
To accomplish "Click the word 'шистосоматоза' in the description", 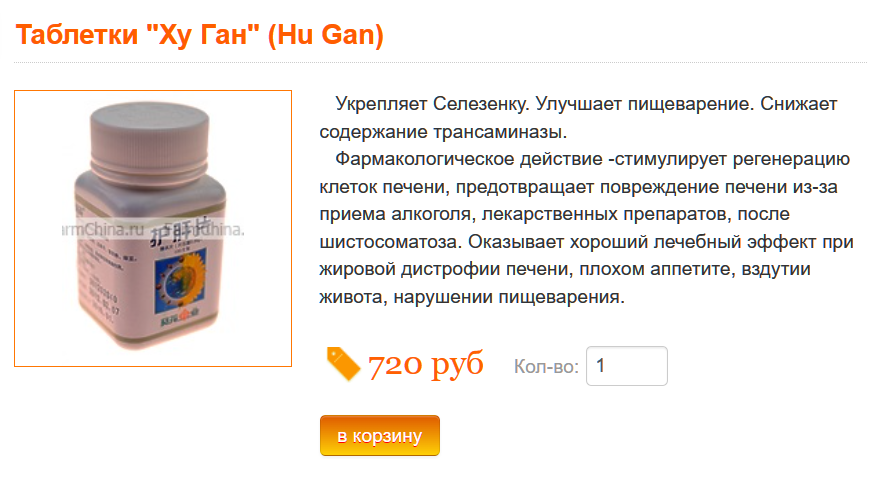I will coord(391,242).
